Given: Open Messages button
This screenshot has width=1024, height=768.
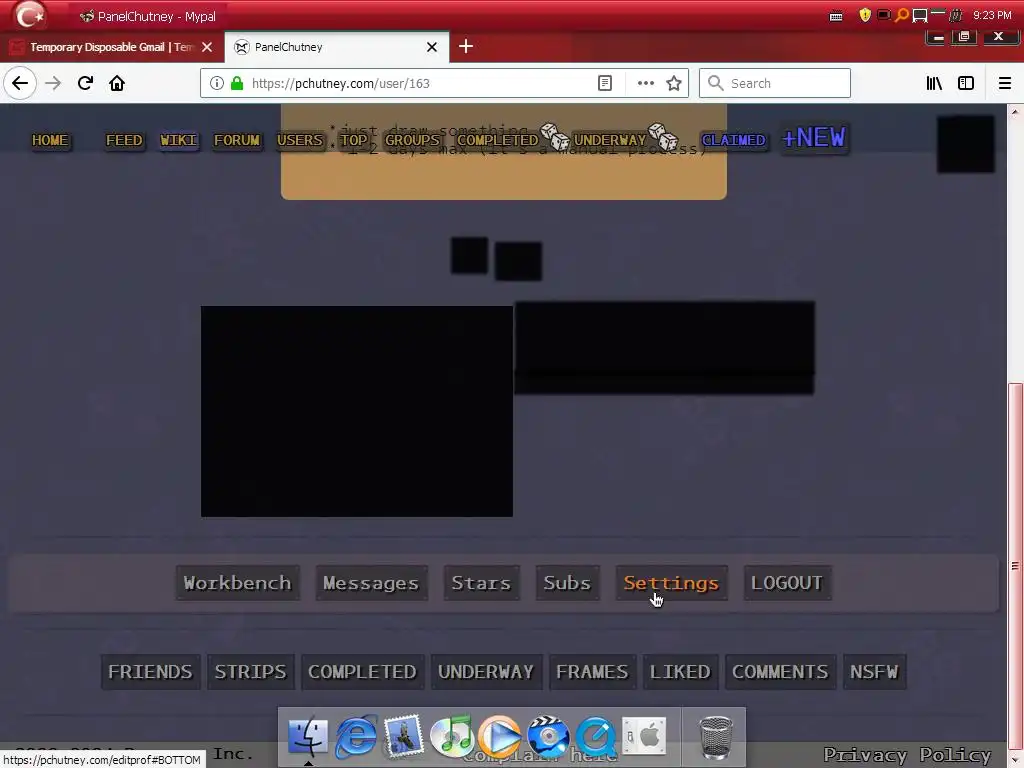Looking at the screenshot, I should 371,583.
